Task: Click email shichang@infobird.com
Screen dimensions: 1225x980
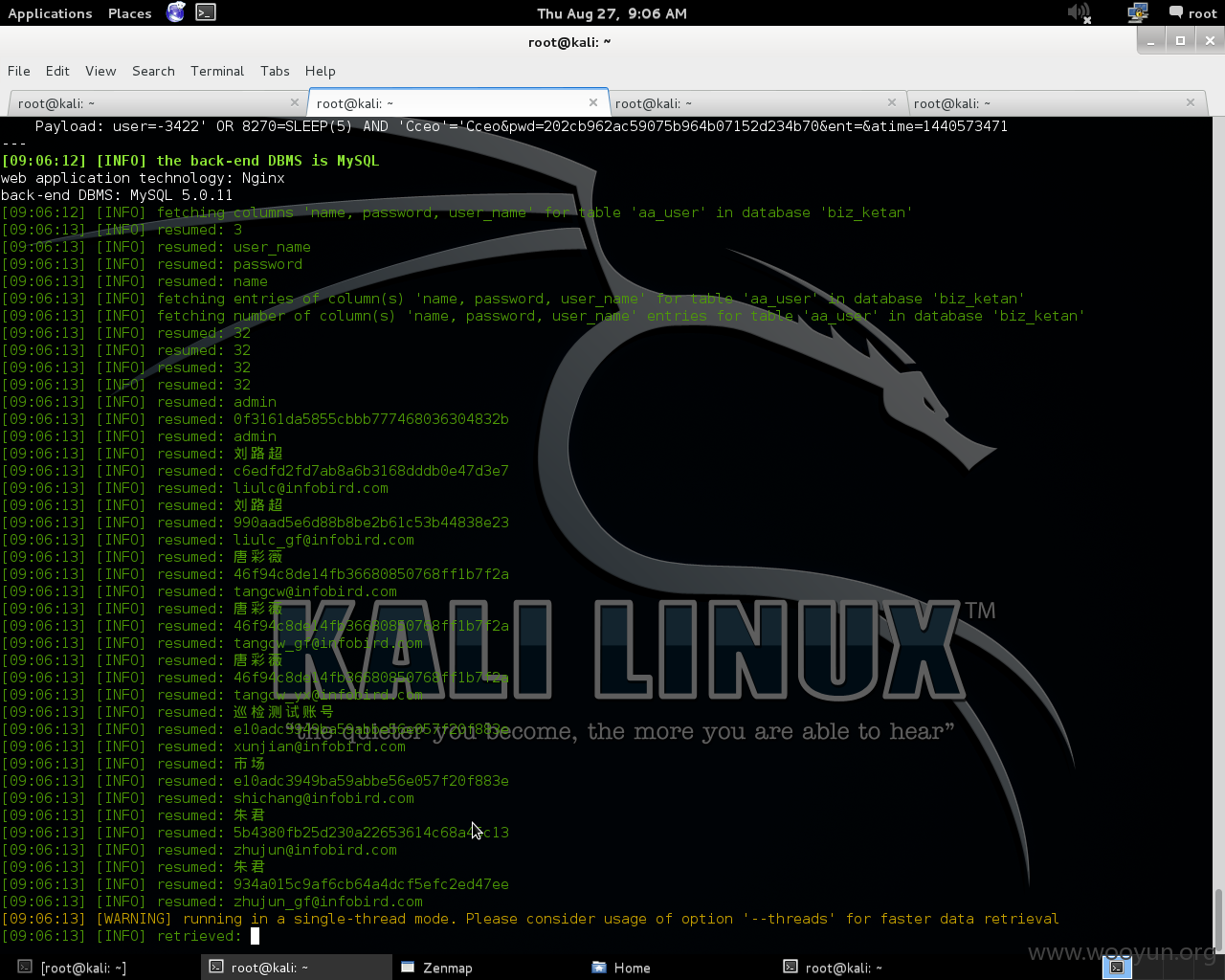Action: 323,798
